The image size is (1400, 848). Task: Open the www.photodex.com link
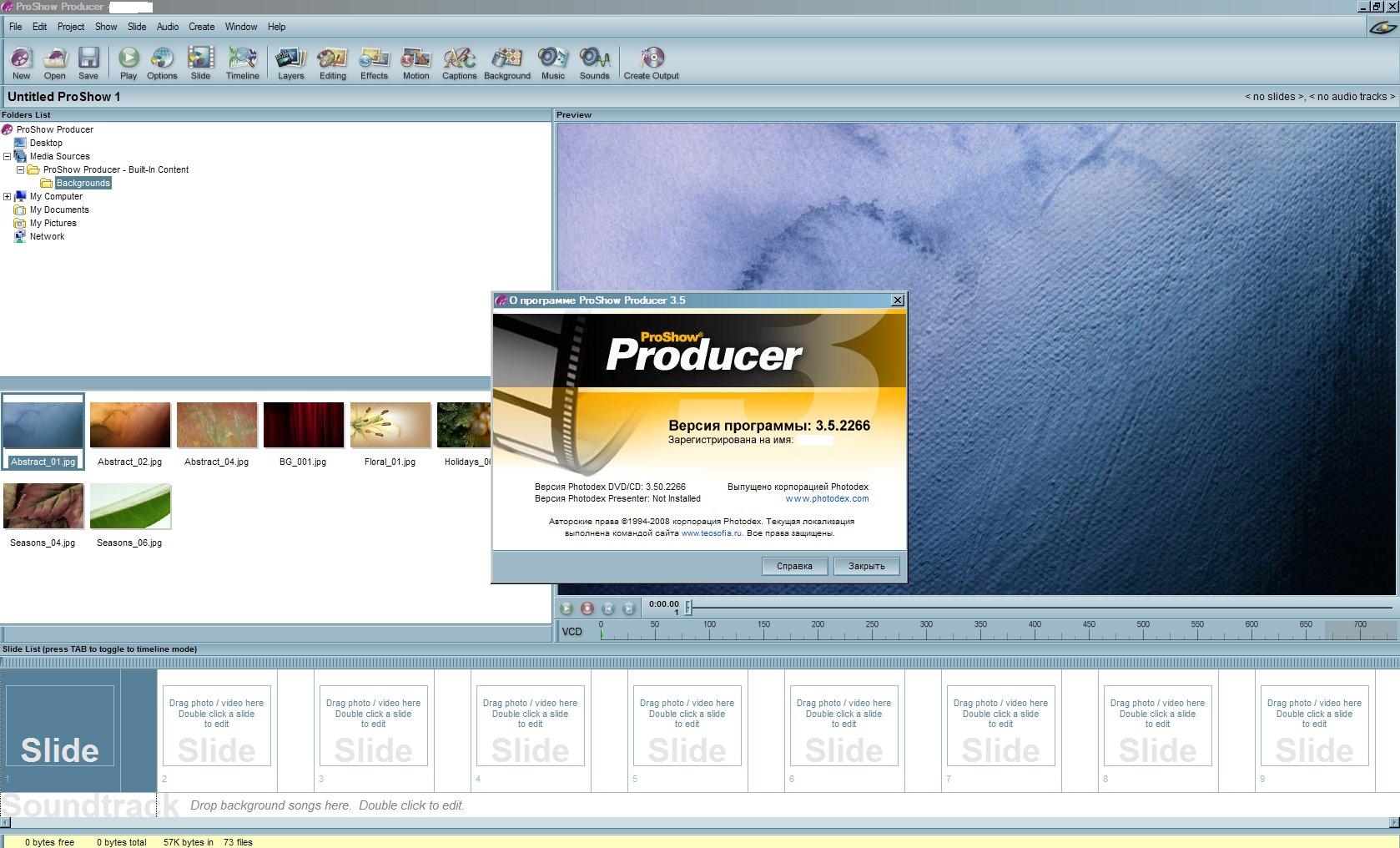[x=827, y=499]
